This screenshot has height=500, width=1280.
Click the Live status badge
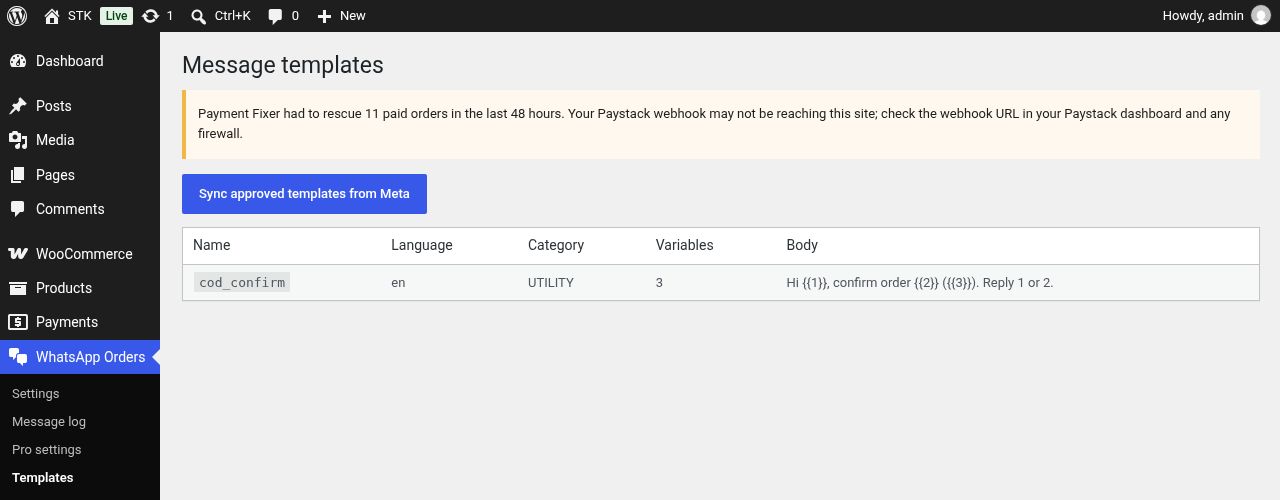coord(116,16)
